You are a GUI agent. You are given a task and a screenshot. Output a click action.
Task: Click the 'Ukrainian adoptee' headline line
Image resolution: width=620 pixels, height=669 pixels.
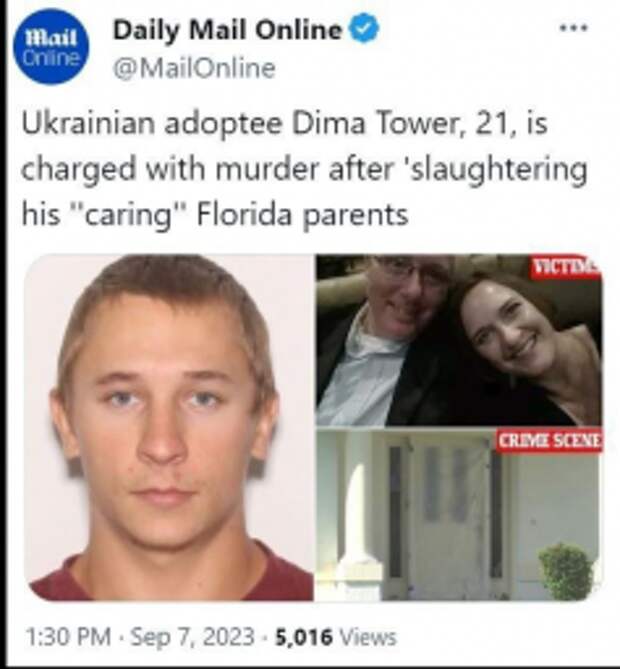click(284, 125)
